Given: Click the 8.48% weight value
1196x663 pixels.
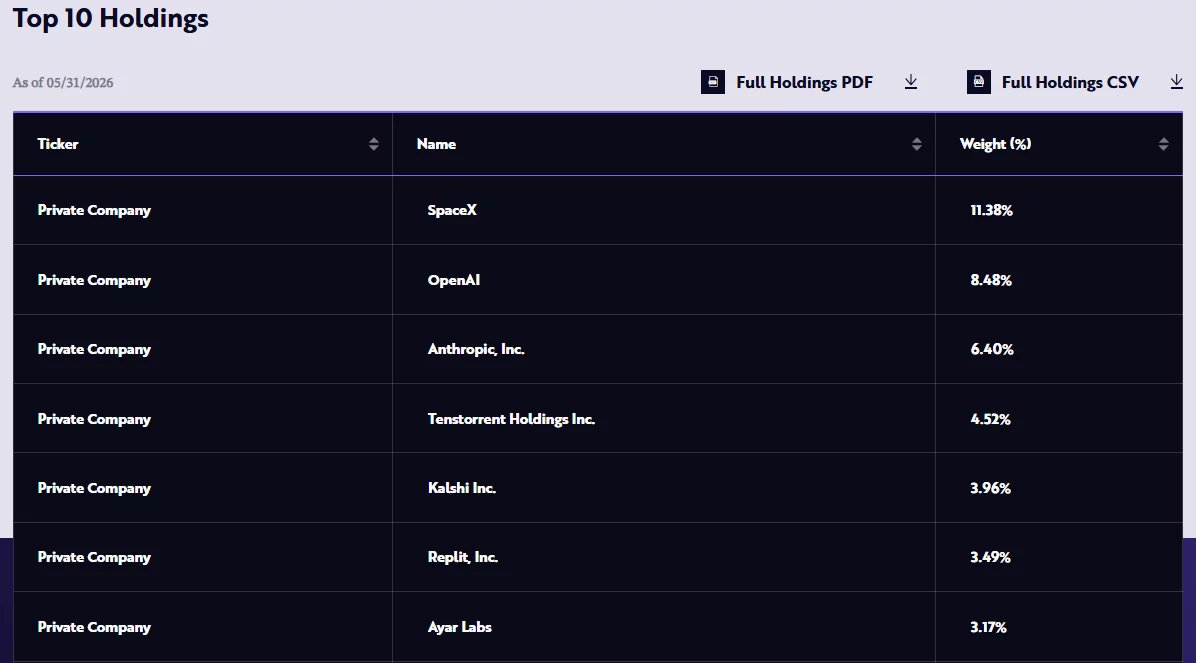Looking at the screenshot, I should 991,280.
